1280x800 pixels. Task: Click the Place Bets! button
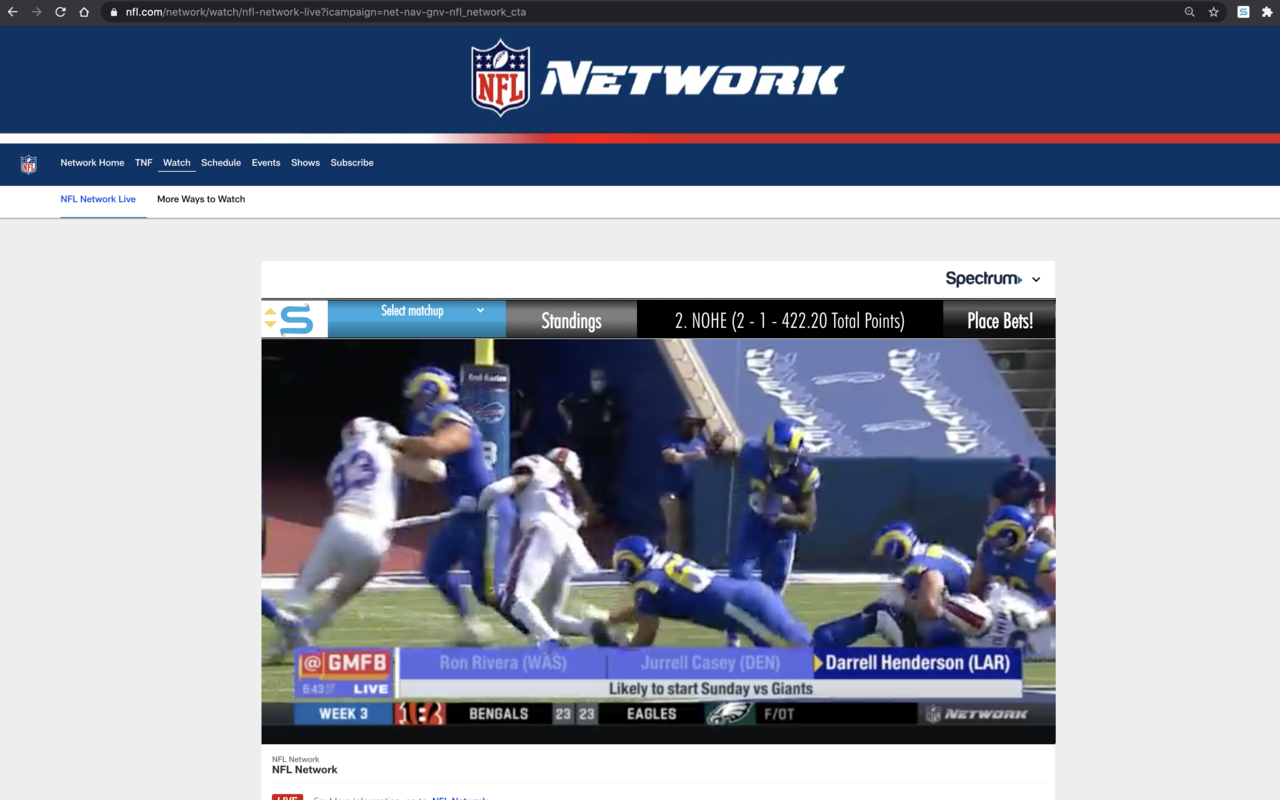pyautogui.click(x=999, y=320)
